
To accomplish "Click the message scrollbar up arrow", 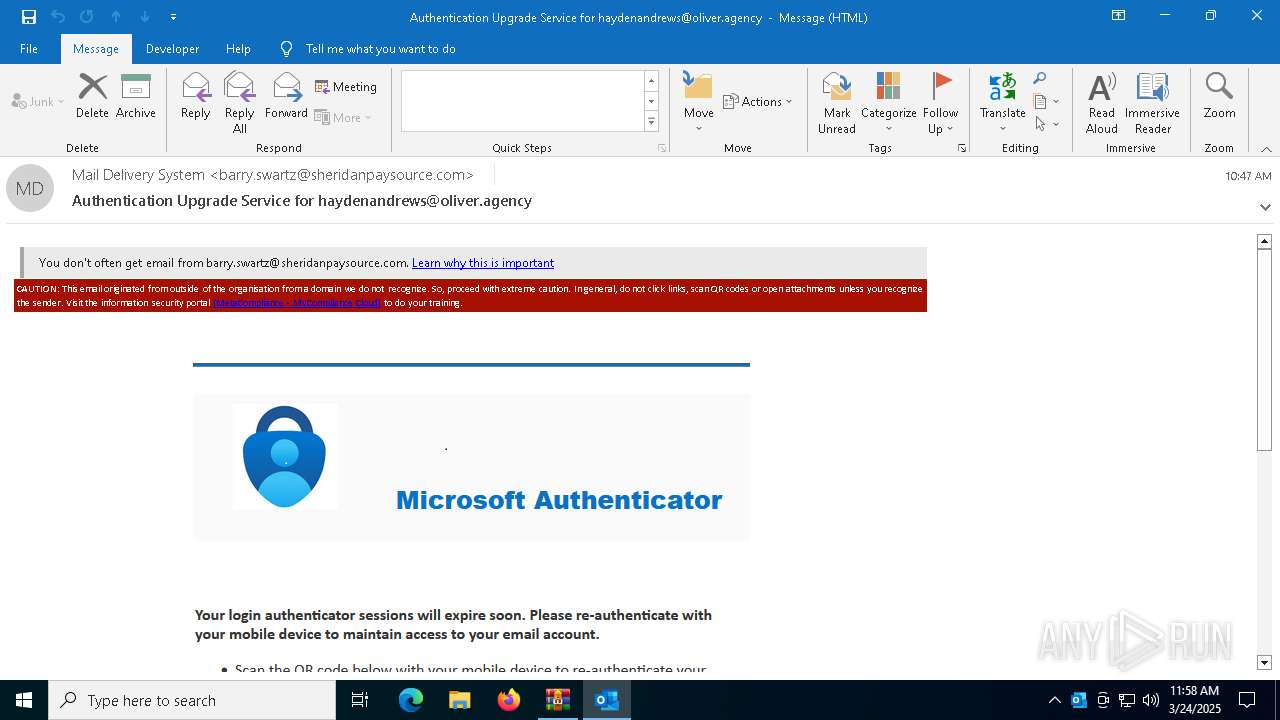I will [1264, 241].
